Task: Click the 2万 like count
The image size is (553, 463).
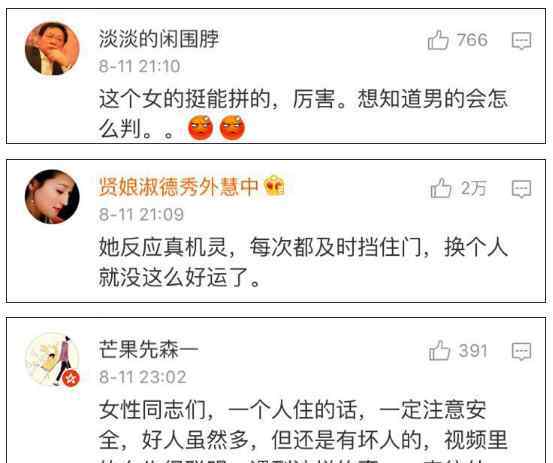Action: (x=474, y=188)
